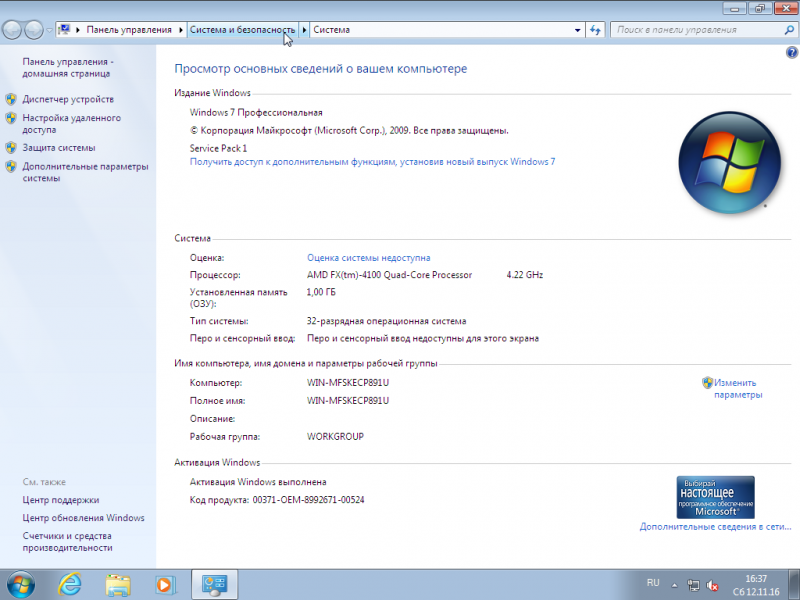Click 'Оценка системы недоступна' link
800x600 pixels.
(368, 258)
